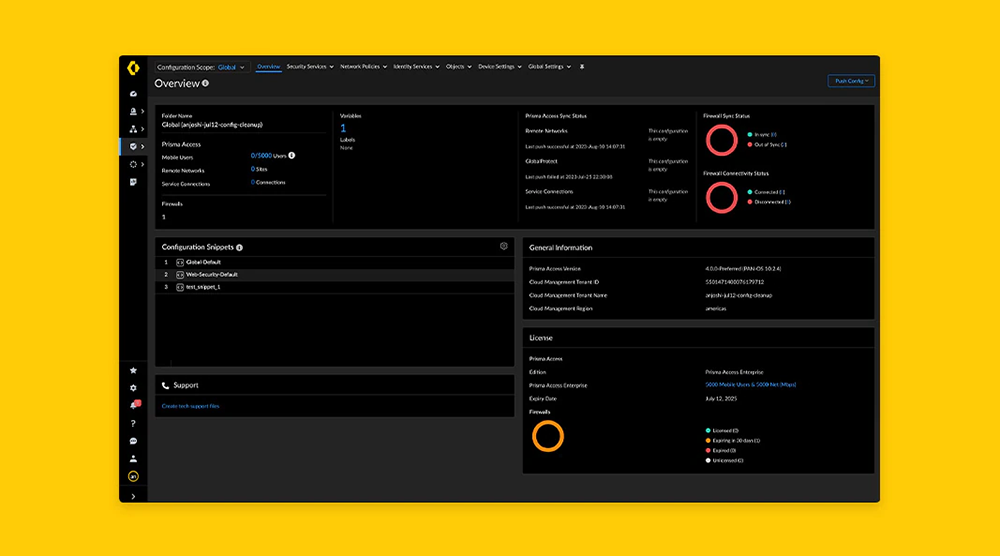Open the chat bubble icon in sidebar
The width and height of the screenshot is (1000, 556).
tap(133, 441)
